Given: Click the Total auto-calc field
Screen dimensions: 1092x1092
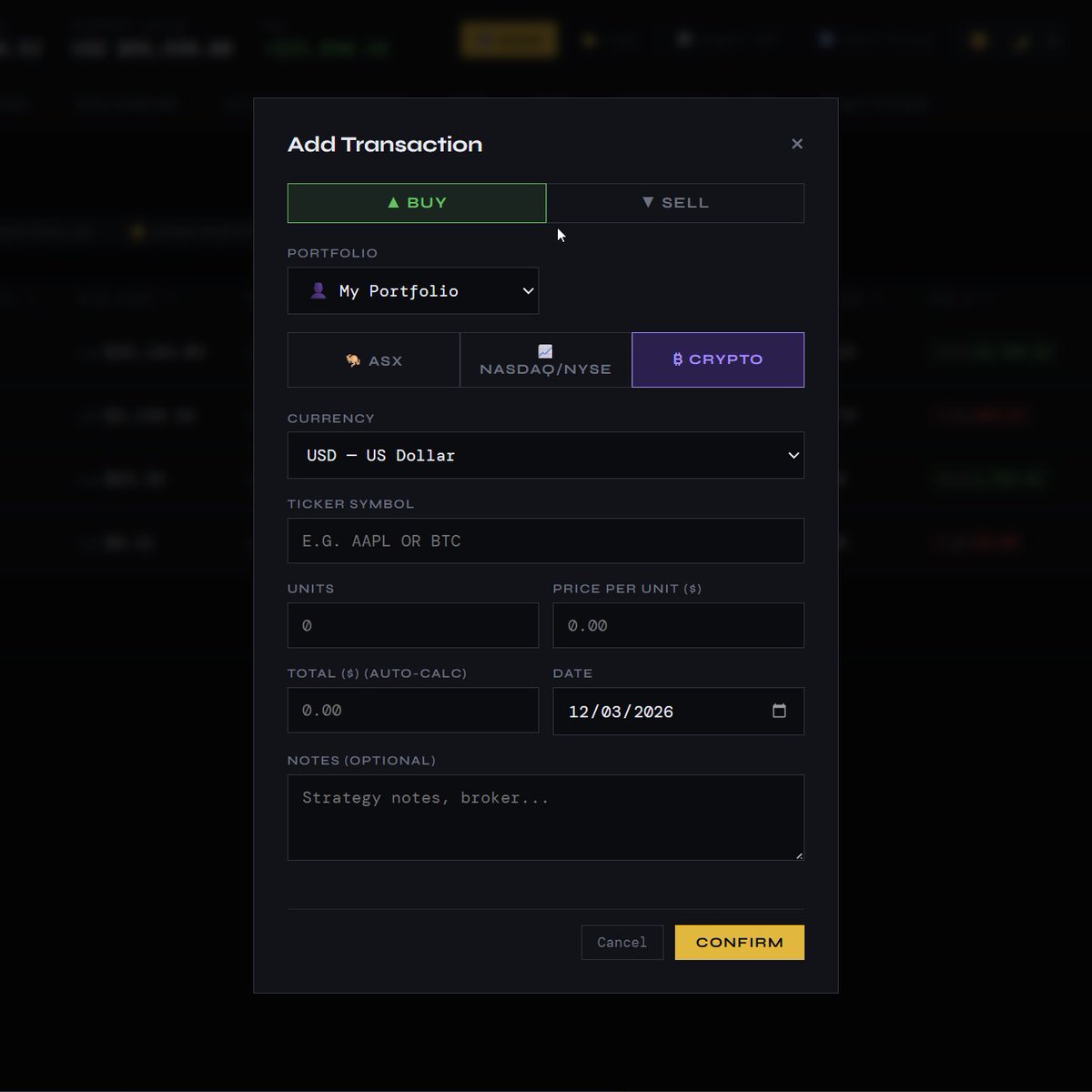Looking at the screenshot, I should tap(413, 710).
